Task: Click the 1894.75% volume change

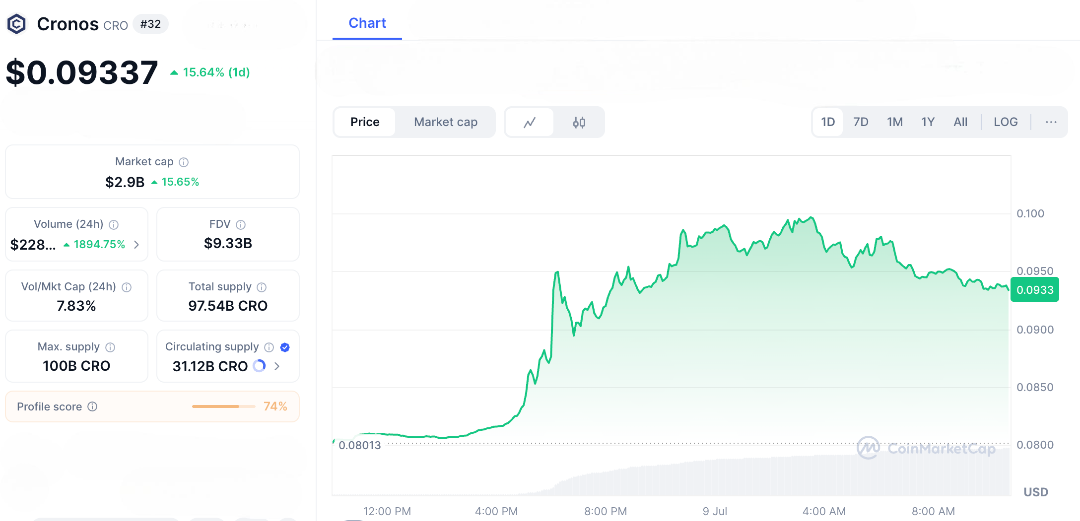Action: tap(94, 244)
